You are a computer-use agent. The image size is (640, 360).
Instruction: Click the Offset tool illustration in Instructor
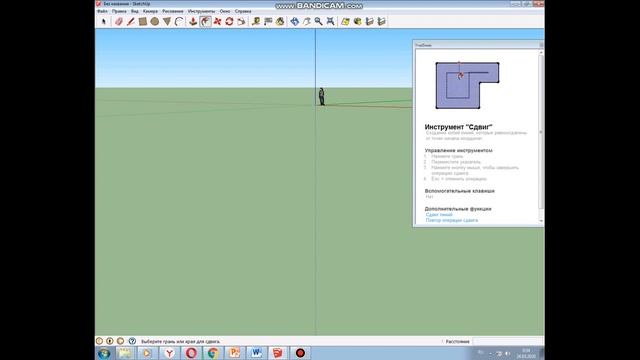pyautogui.click(x=467, y=85)
